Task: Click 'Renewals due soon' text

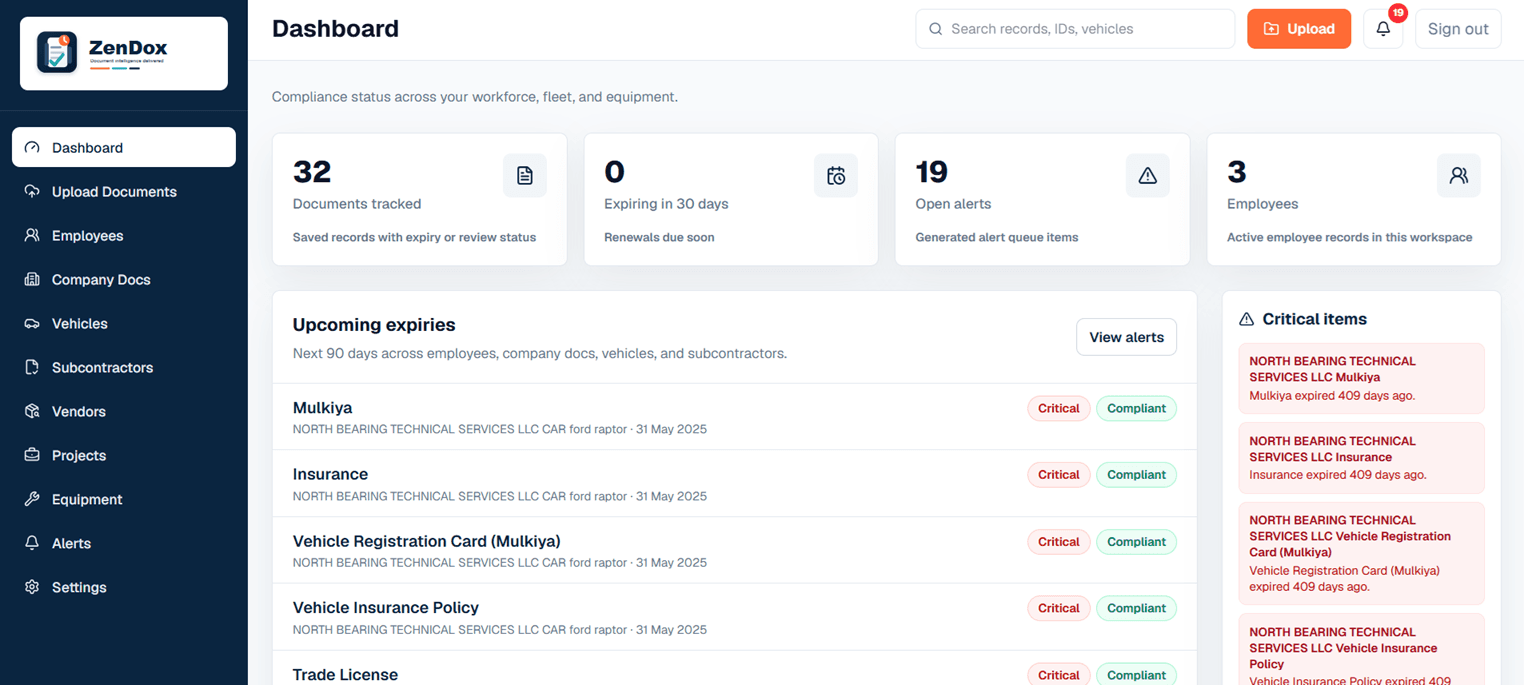Action: (659, 238)
